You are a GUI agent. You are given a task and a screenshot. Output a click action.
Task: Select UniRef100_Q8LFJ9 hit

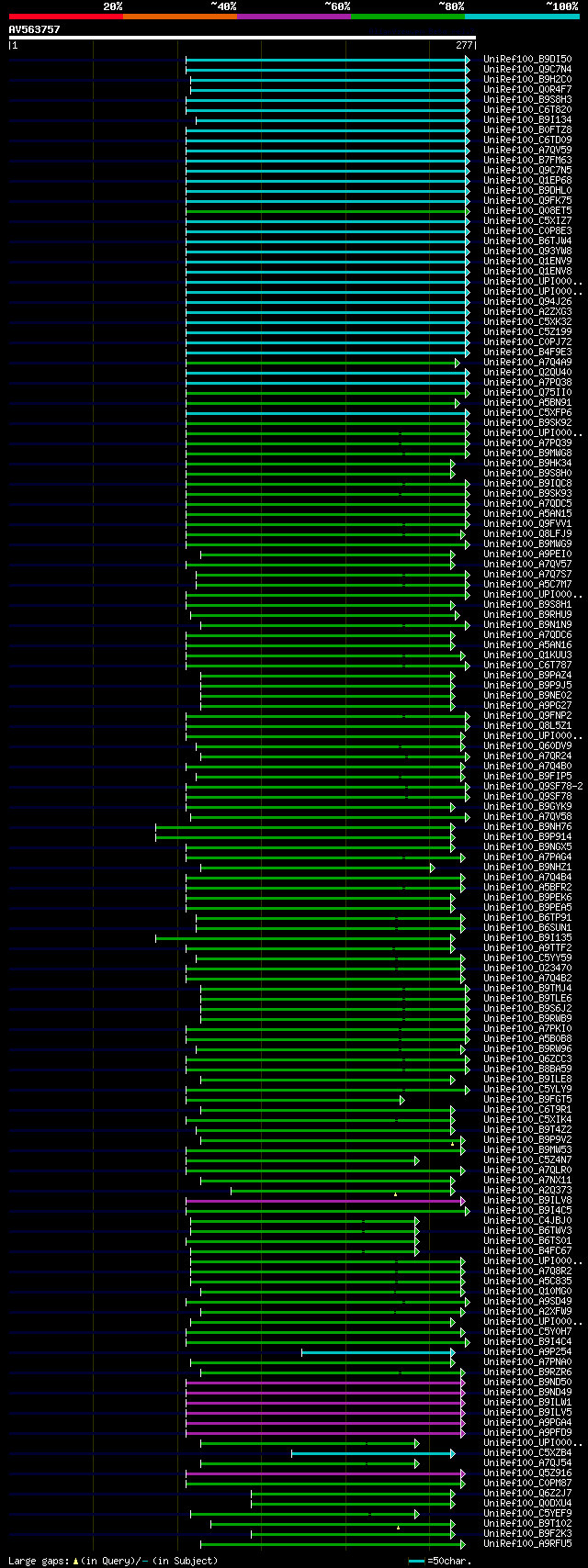click(x=527, y=534)
